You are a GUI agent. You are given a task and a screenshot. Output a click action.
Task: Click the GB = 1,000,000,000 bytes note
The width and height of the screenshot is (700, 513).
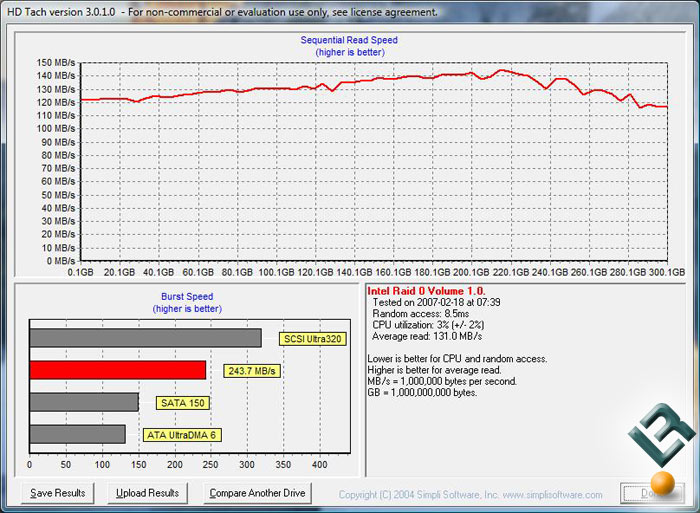422,392
